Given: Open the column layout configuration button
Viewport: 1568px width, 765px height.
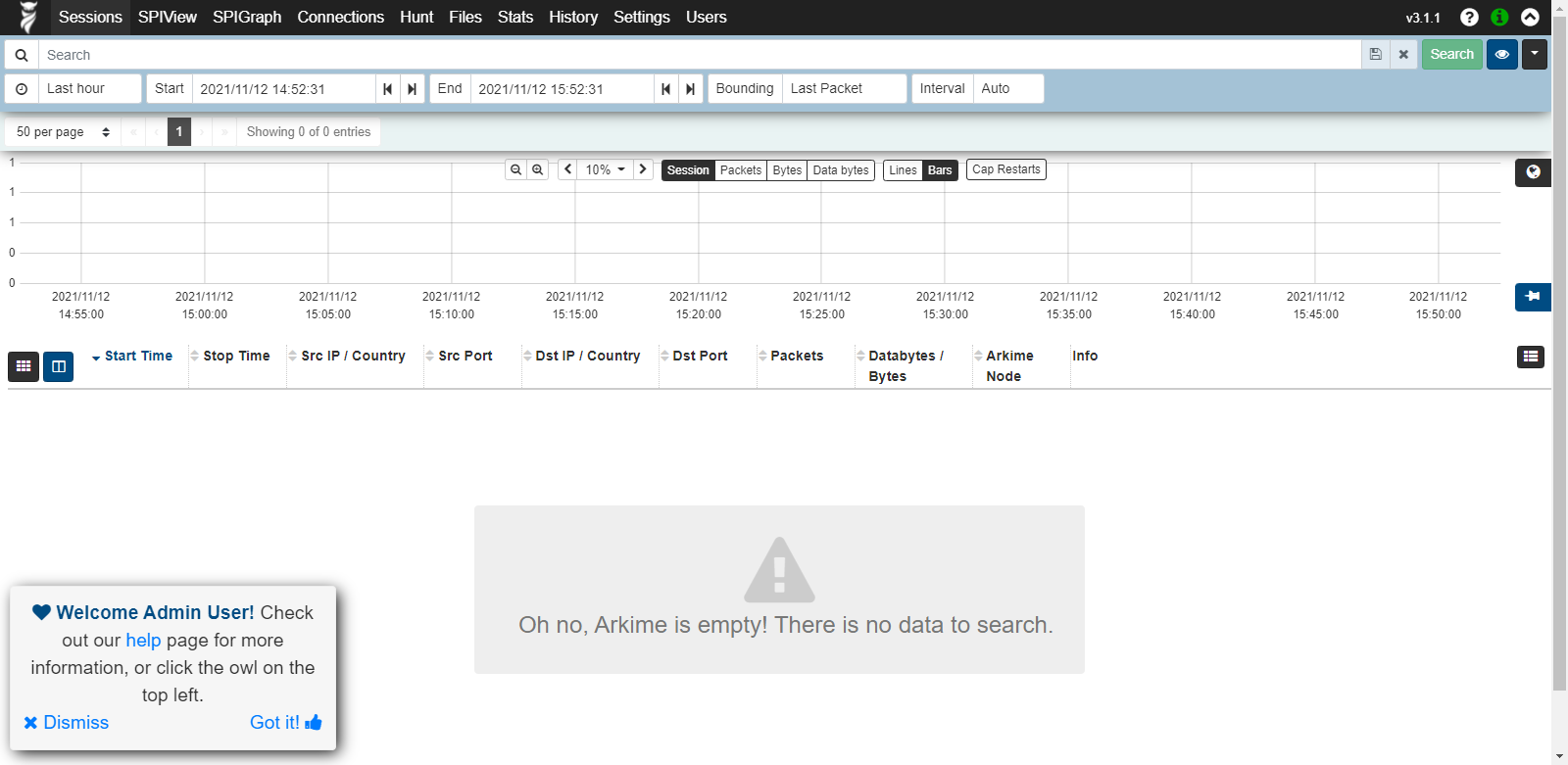Looking at the screenshot, I should coord(58,366).
